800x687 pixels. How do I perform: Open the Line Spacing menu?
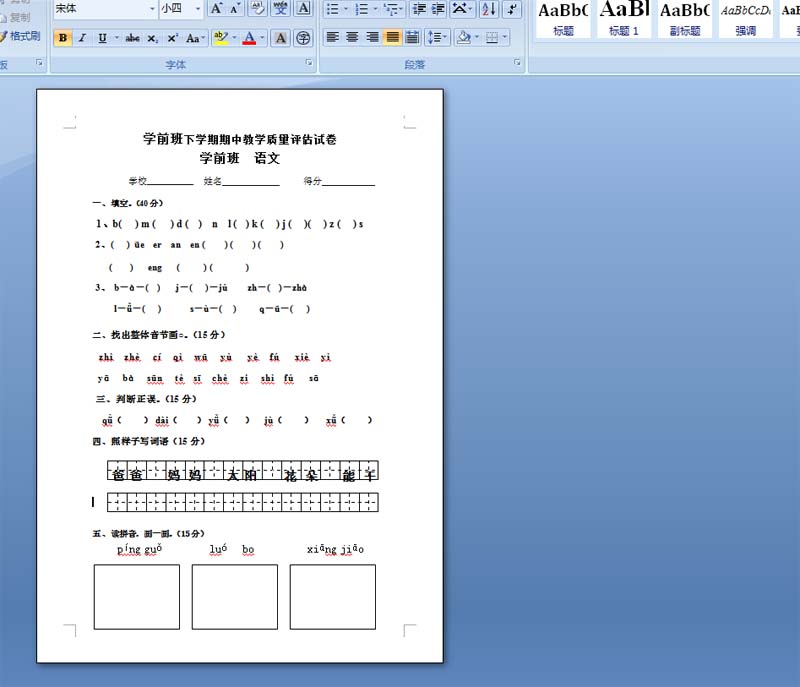pos(437,37)
